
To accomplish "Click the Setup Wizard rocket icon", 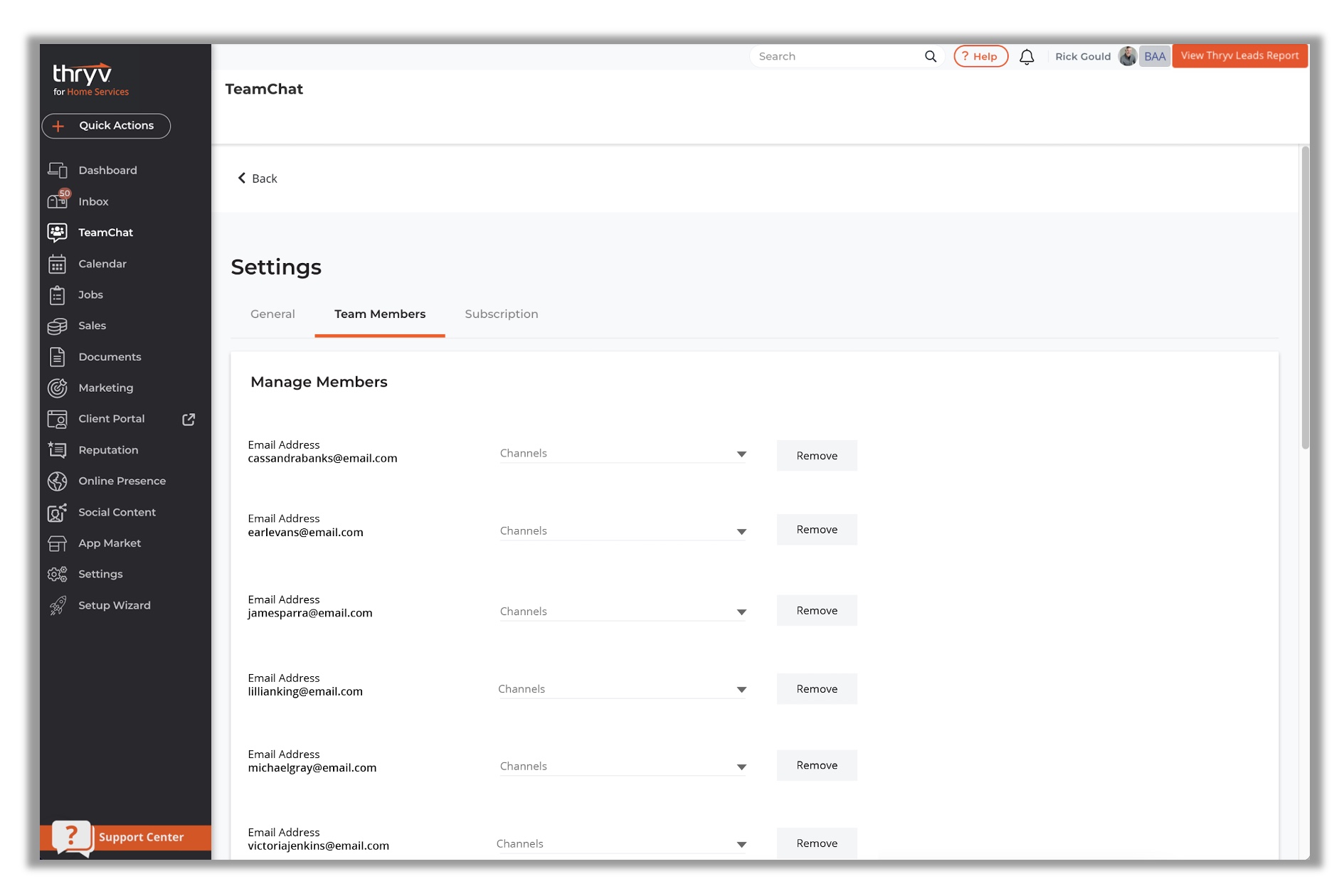I will 57,605.
